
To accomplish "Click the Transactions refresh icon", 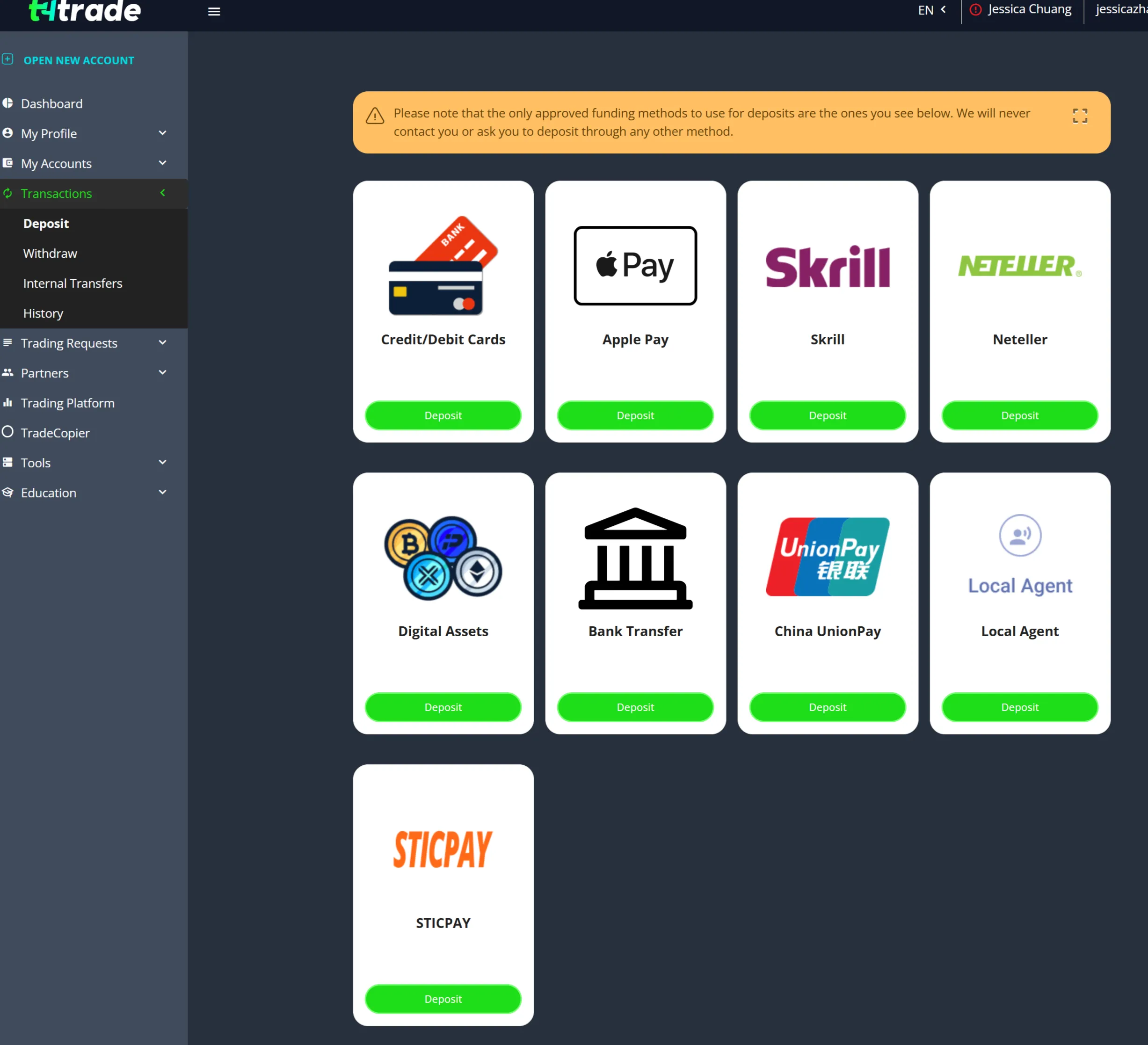I will pyautogui.click(x=7, y=193).
